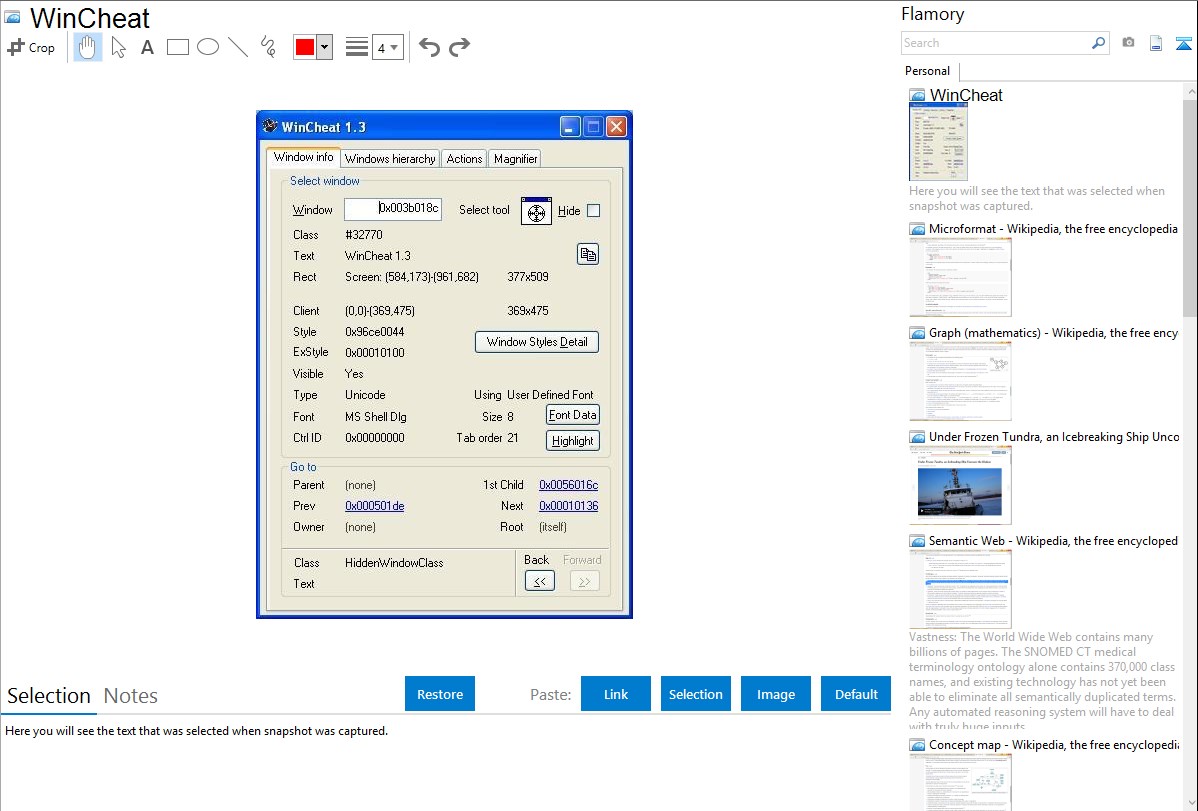
Task: Follow the Prev link 0x000501de
Action: tap(374, 506)
